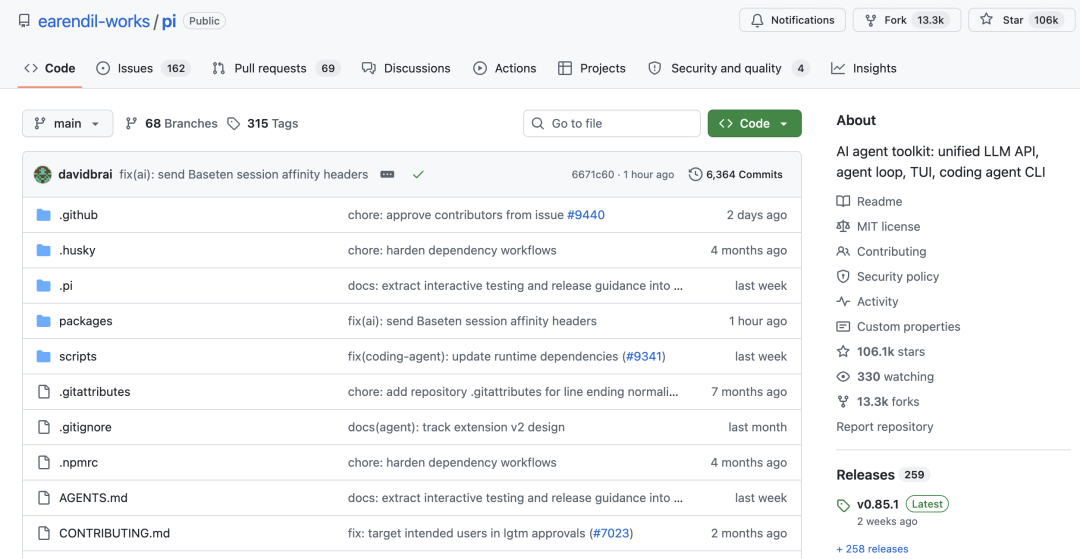Click the file icon of the .gitignore row

click(44, 427)
